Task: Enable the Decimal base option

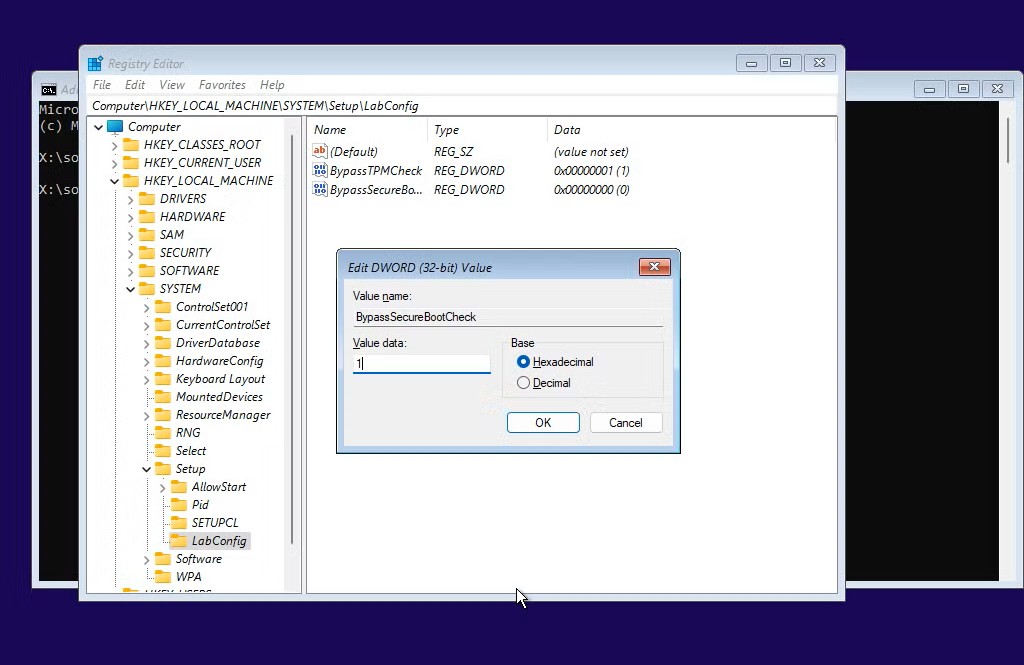Action: point(522,383)
